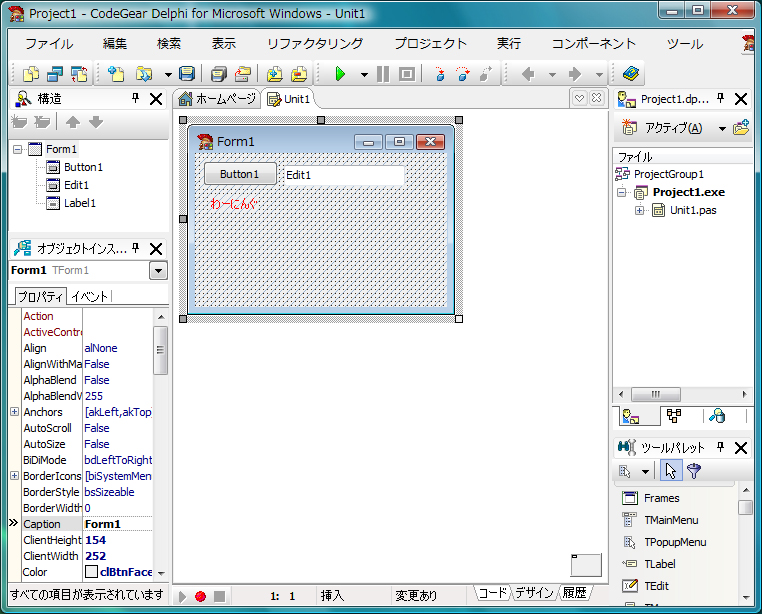
Task: Click the record macro red circle
Action: tap(201, 596)
